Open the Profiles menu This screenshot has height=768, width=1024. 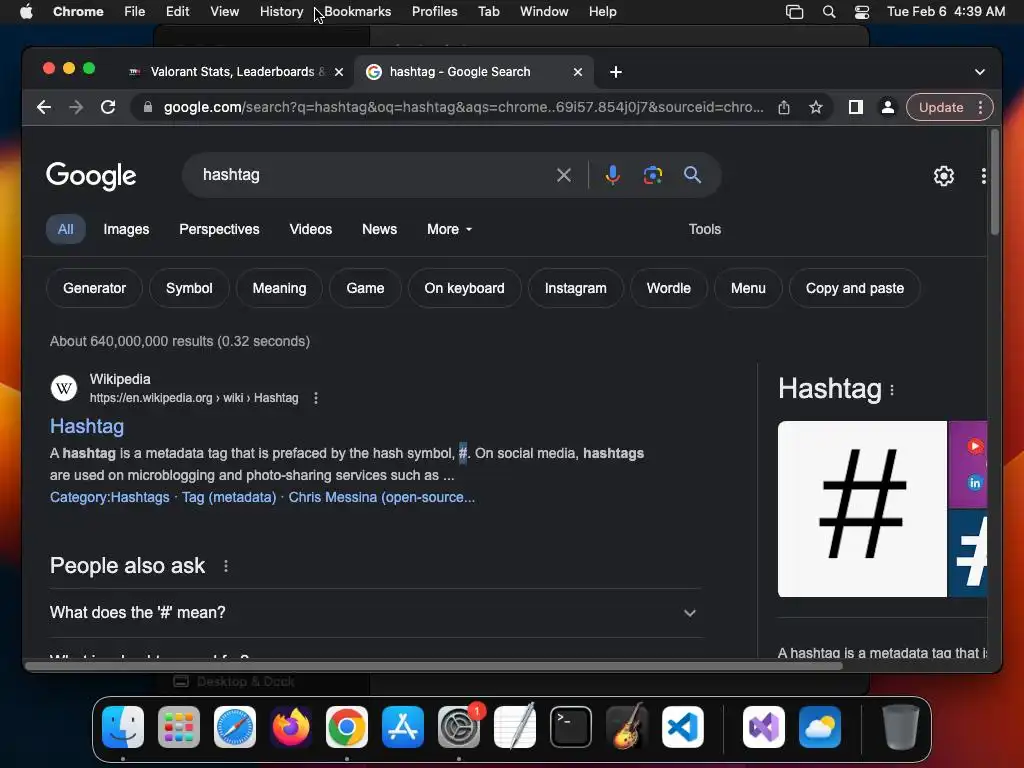[435, 12]
